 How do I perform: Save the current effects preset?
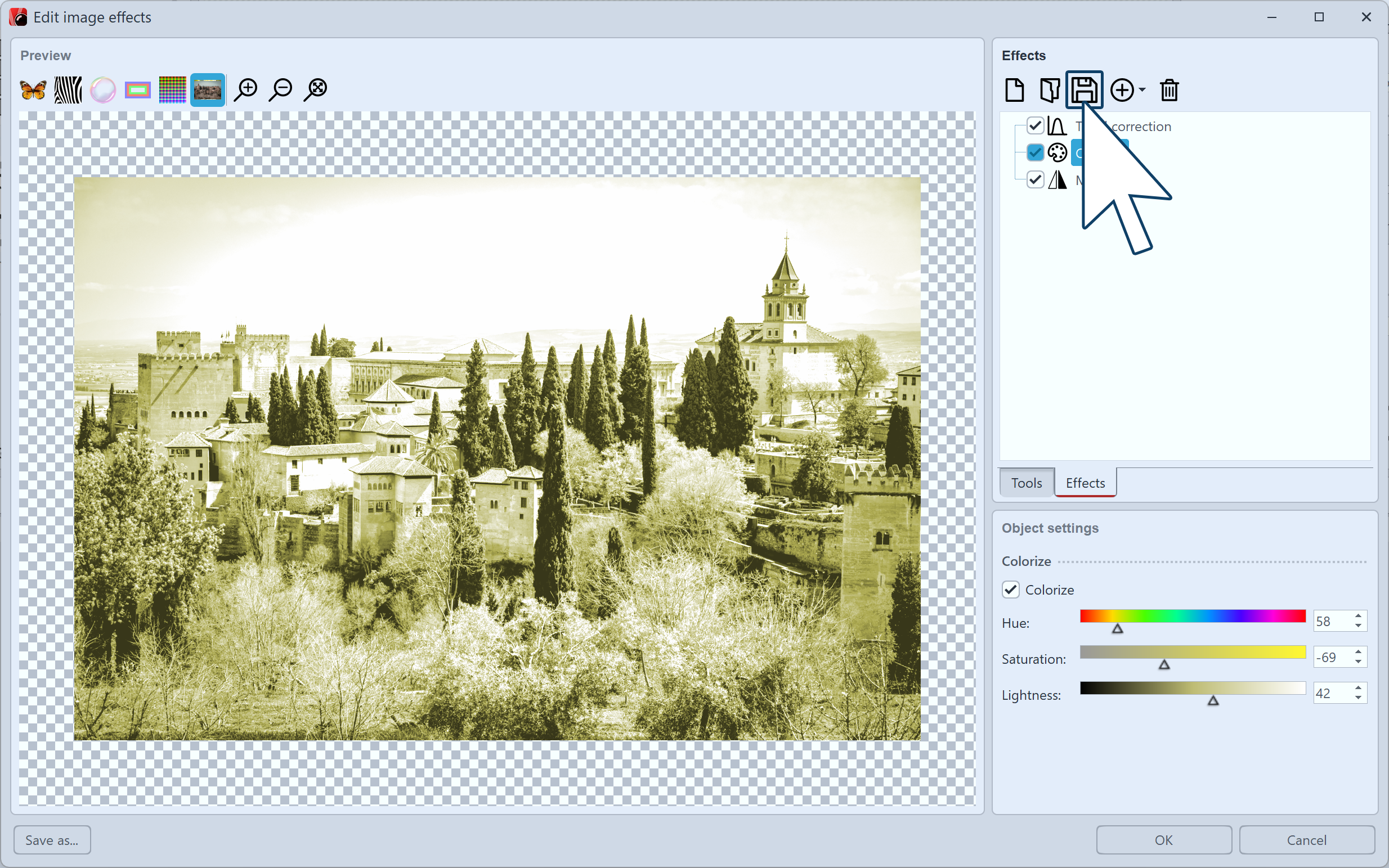point(1085,89)
